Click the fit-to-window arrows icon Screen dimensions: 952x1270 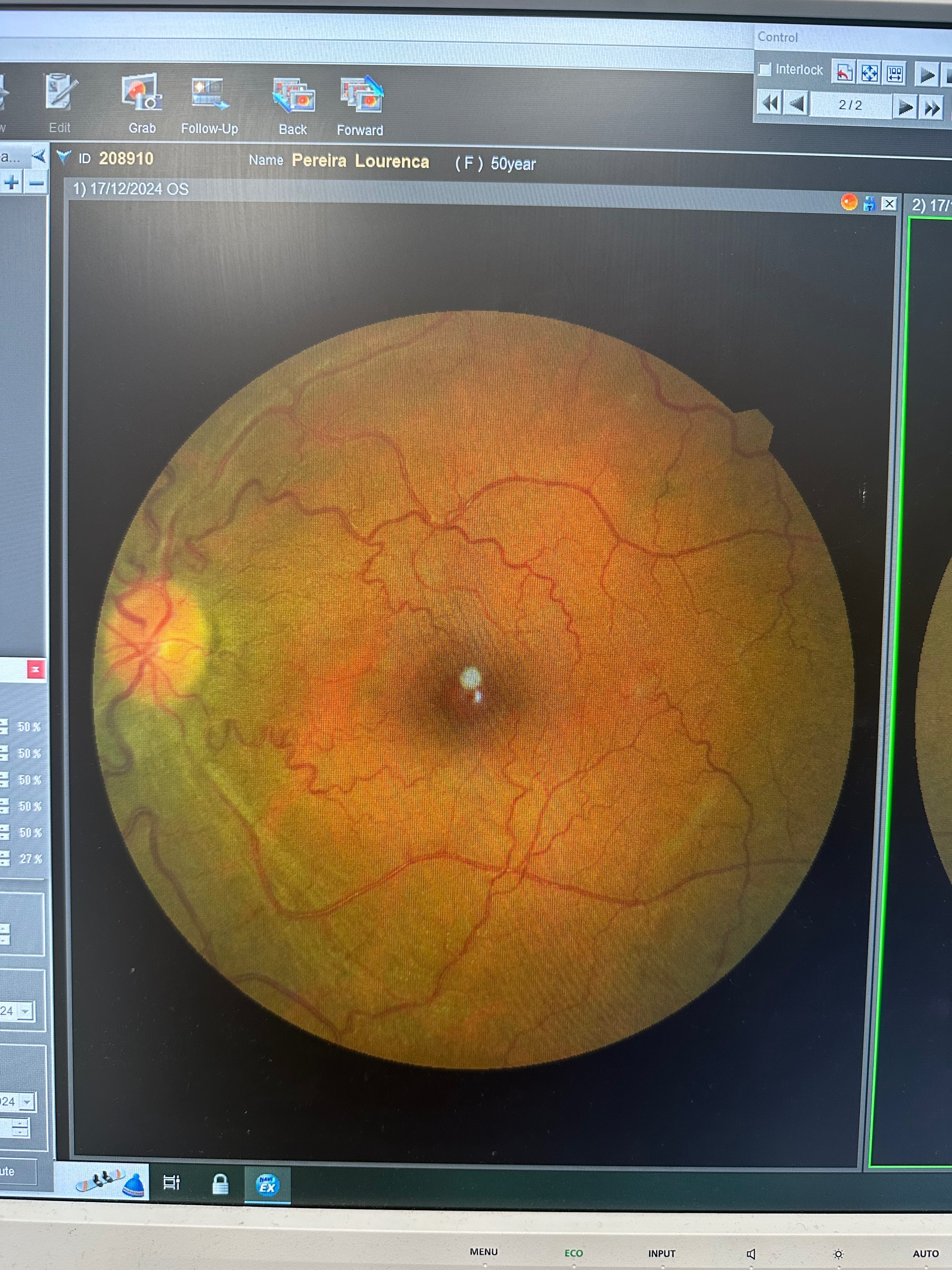pyautogui.click(x=870, y=73)
